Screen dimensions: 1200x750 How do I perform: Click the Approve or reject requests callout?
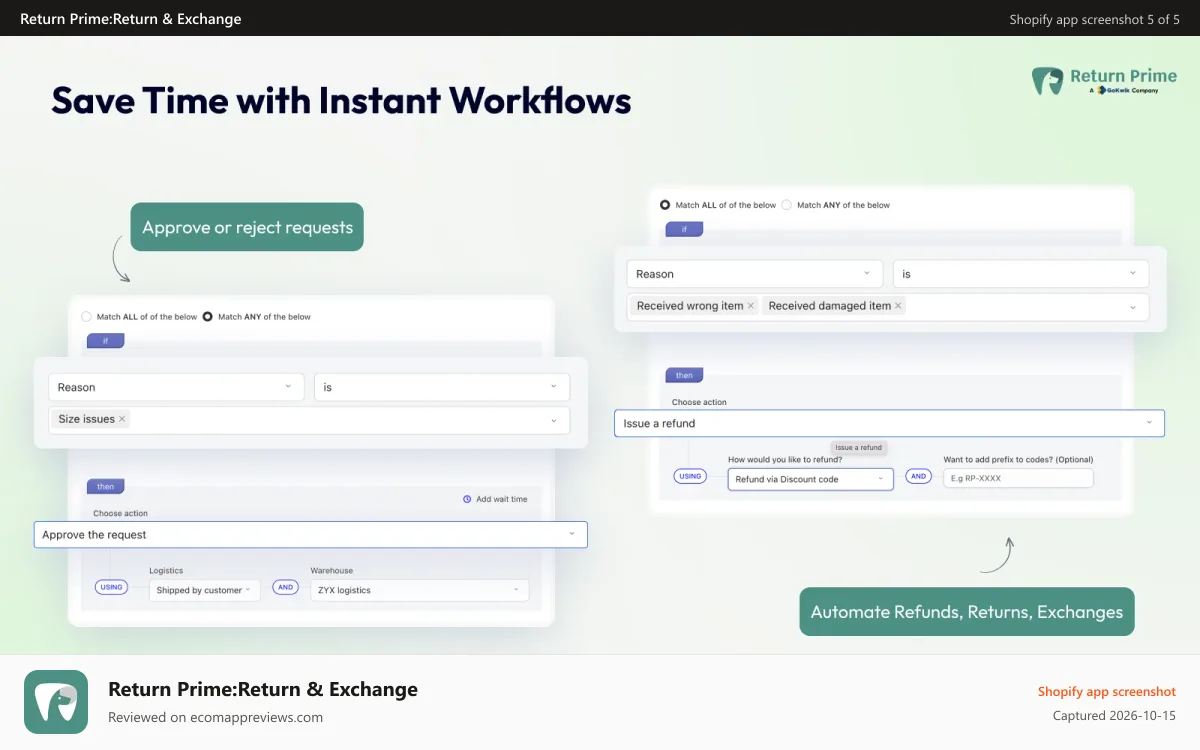(247, 227)
